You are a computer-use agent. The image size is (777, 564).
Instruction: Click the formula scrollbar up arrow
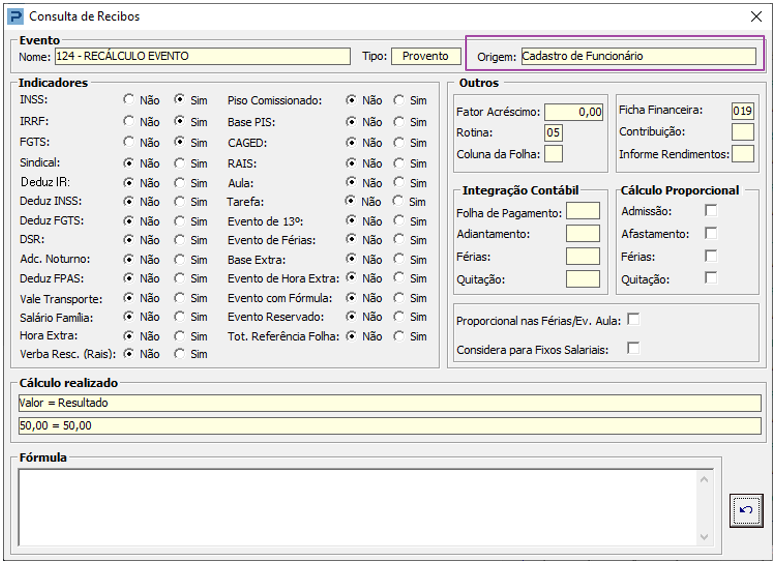704,479
